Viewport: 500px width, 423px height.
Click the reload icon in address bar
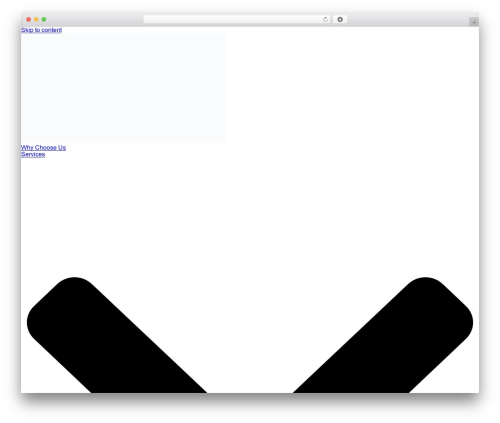pos(325,19)
